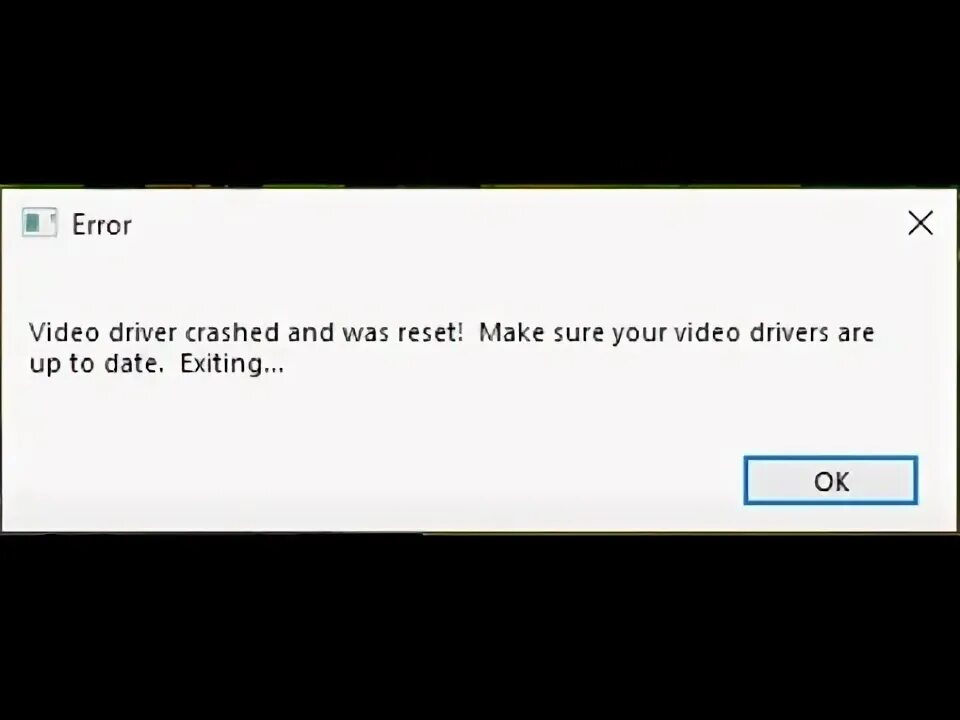Click the word "Video" starting the message
960x720 pixels.
(64, 332)
